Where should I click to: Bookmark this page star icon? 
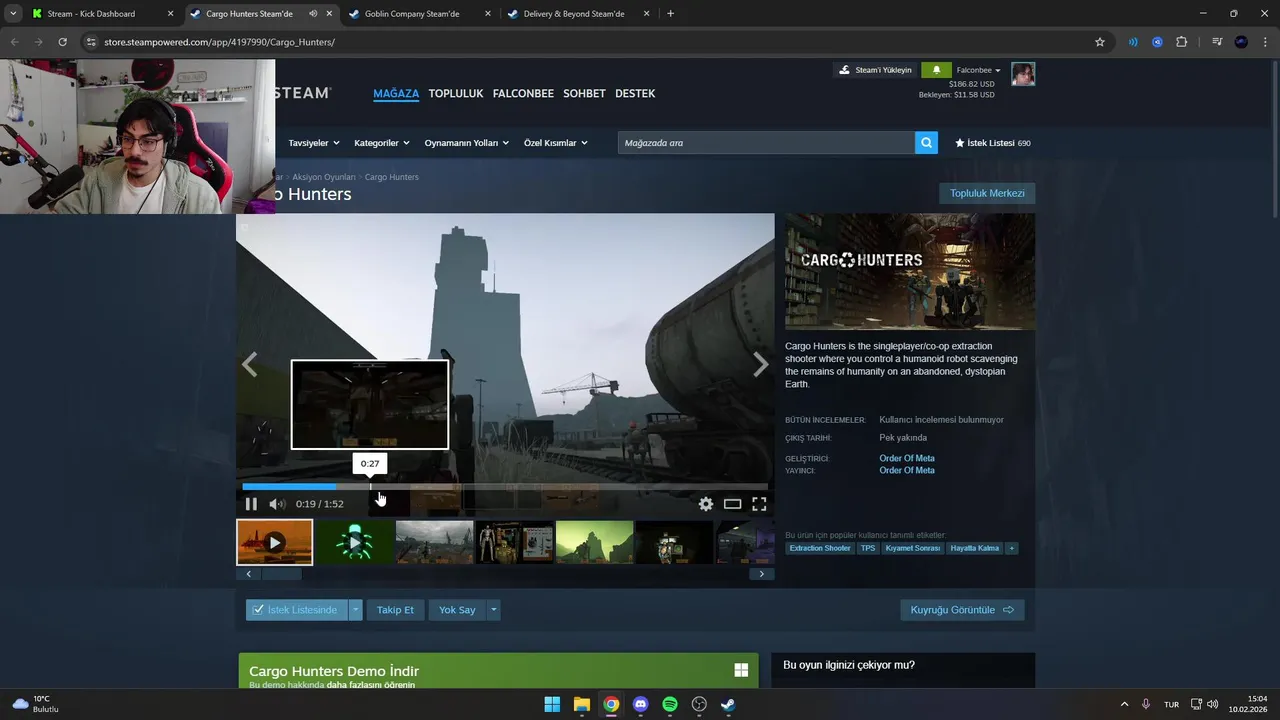pyautogui.click(x=1100, y=42)
